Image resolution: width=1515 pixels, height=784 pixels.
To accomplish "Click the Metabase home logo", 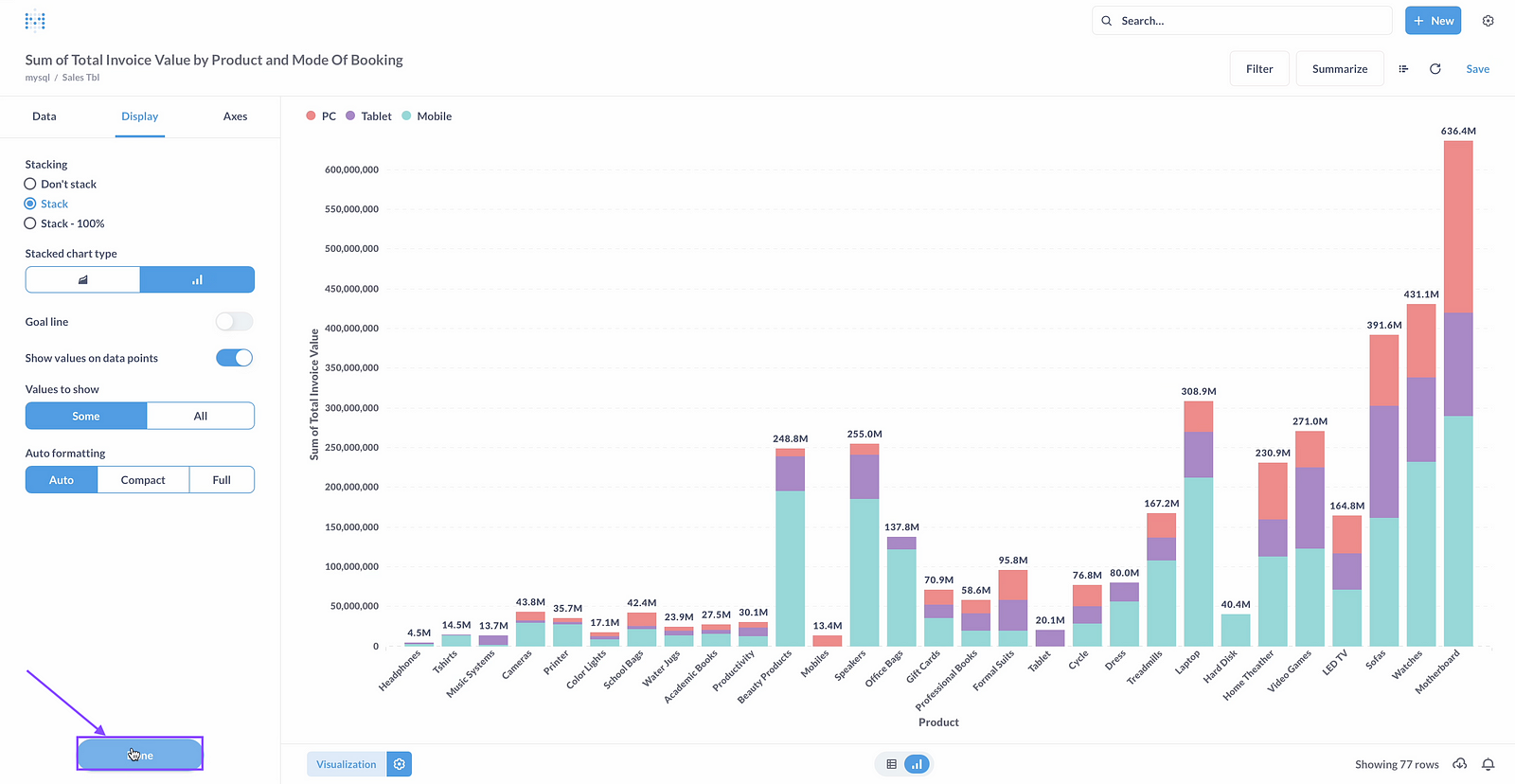I will coord(35,21).
